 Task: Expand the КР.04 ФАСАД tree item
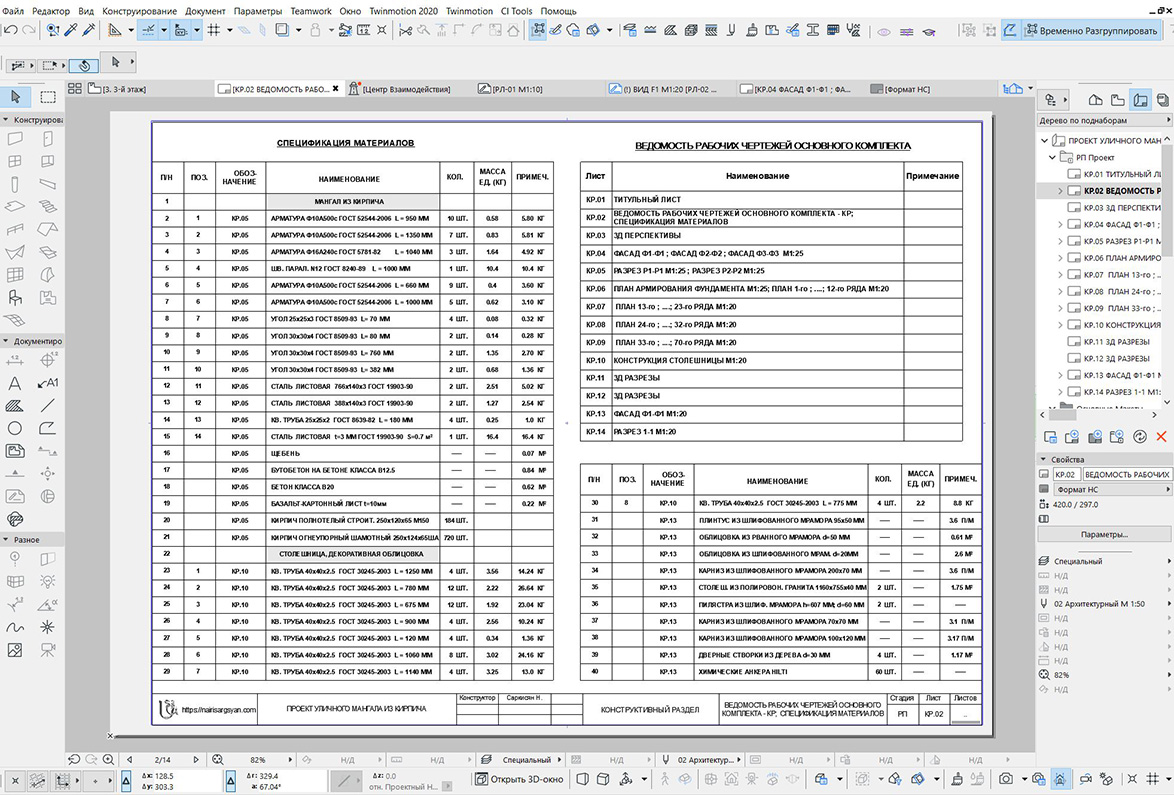click(1060, 225)
